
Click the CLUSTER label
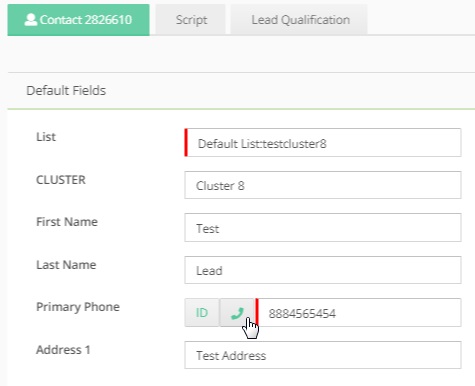61,180
